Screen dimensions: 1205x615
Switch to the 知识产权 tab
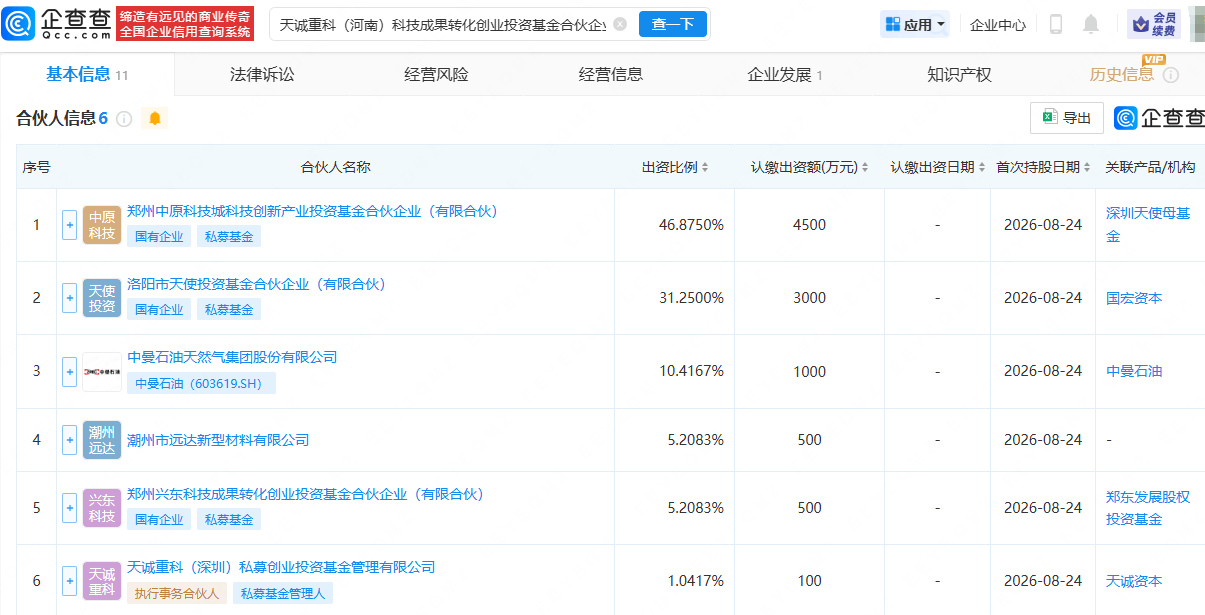pyautogui.click(x=959, y=74)
